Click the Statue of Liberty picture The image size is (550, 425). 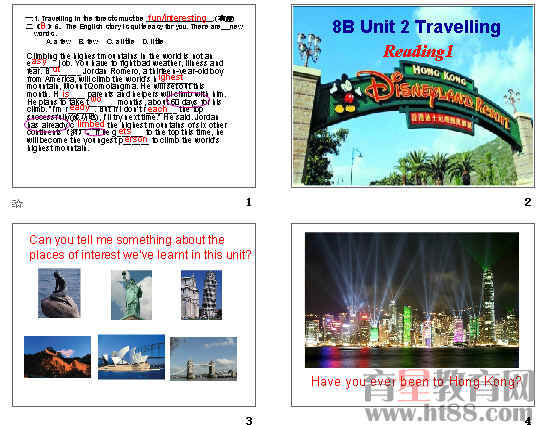(132, 295)
